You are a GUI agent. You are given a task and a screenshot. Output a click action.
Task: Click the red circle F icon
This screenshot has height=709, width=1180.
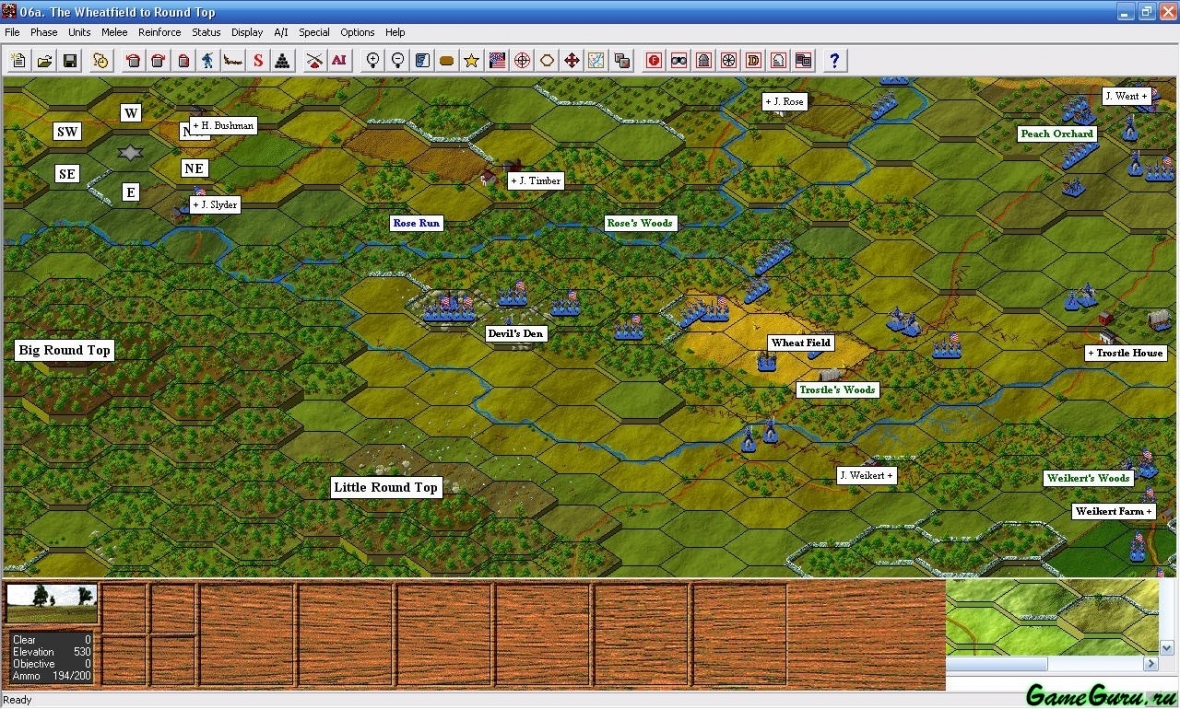[654, 61]
